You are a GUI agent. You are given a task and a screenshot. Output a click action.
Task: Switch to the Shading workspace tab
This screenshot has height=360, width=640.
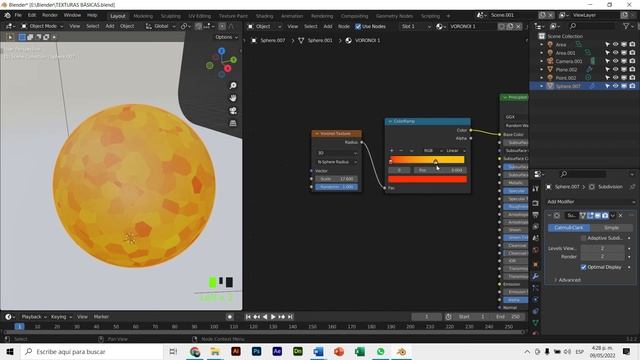click(264, 16)
